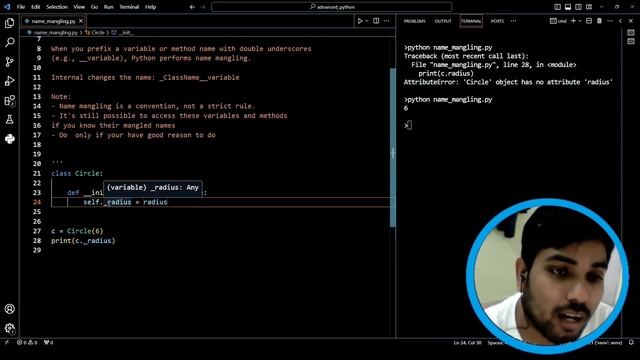Viewport: 640px width, 360px height.
Task: Open terminal panel more actions ellipsis
Action: pyautogui.click(x=610, y=21)
